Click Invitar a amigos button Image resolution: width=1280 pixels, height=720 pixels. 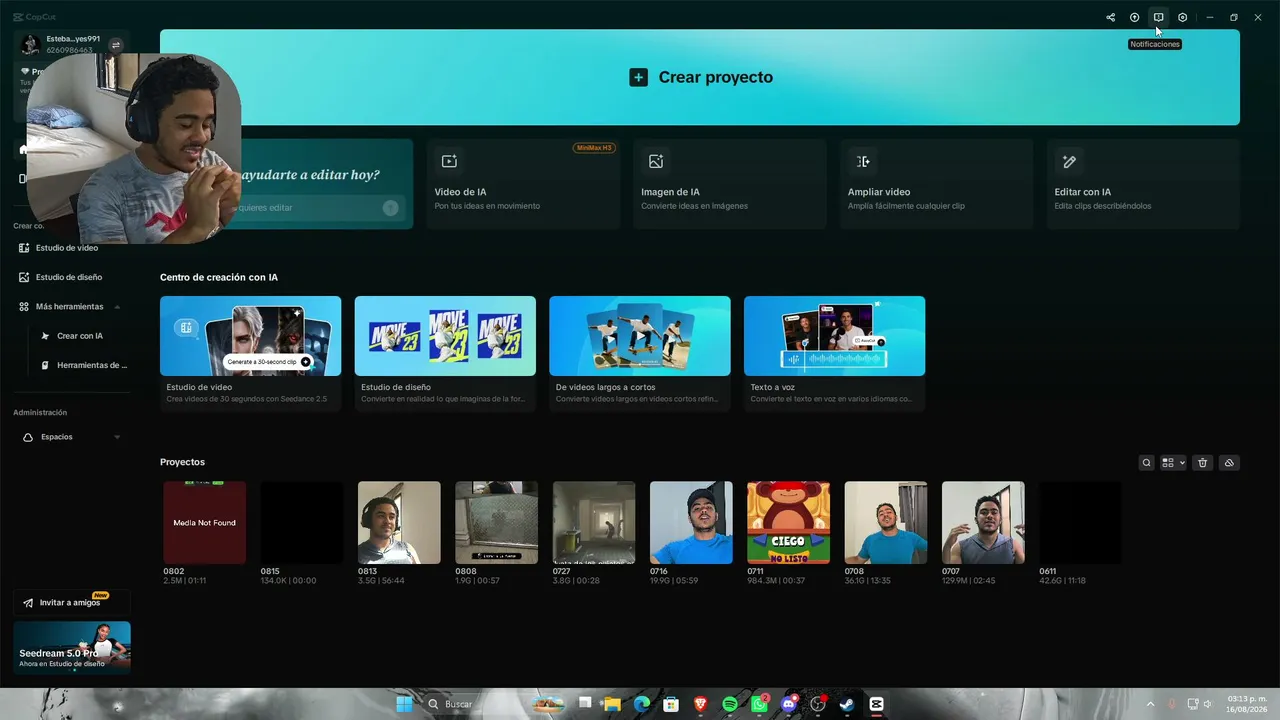pyautogui.click(x=71, y=603)
